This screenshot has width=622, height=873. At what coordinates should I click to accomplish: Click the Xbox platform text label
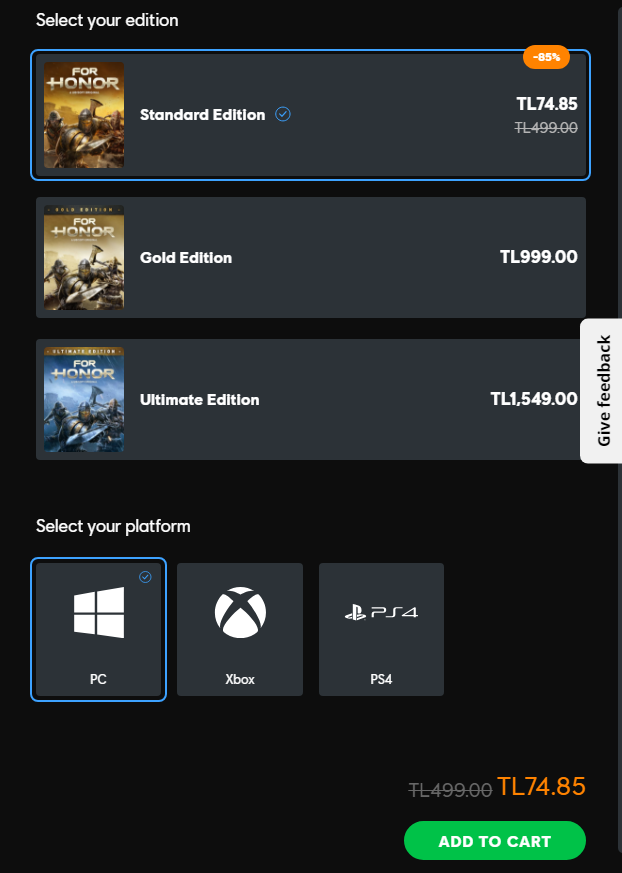coord(240,679)
